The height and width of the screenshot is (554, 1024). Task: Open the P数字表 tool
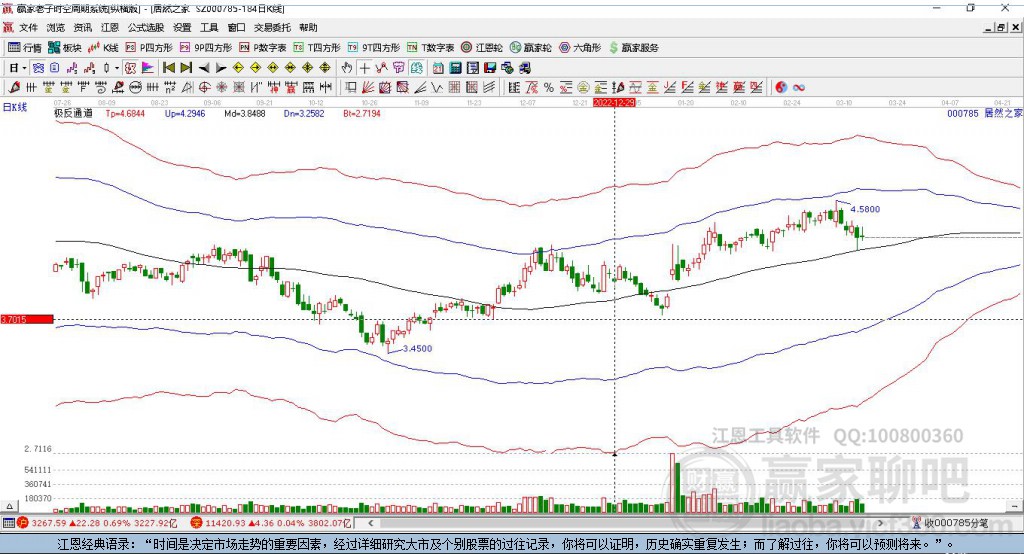pyautogui.click(x=263, y=48)
